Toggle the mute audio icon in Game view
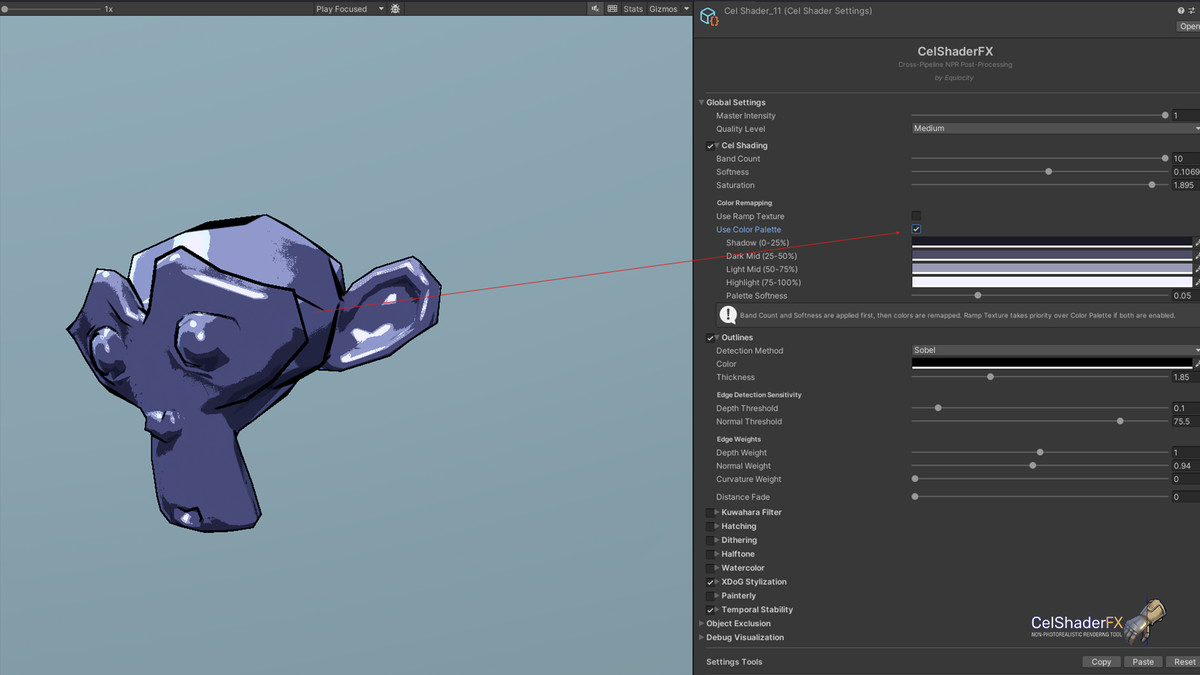The width and height of the screenshot is (1200, 675). (x=596, y=9)
